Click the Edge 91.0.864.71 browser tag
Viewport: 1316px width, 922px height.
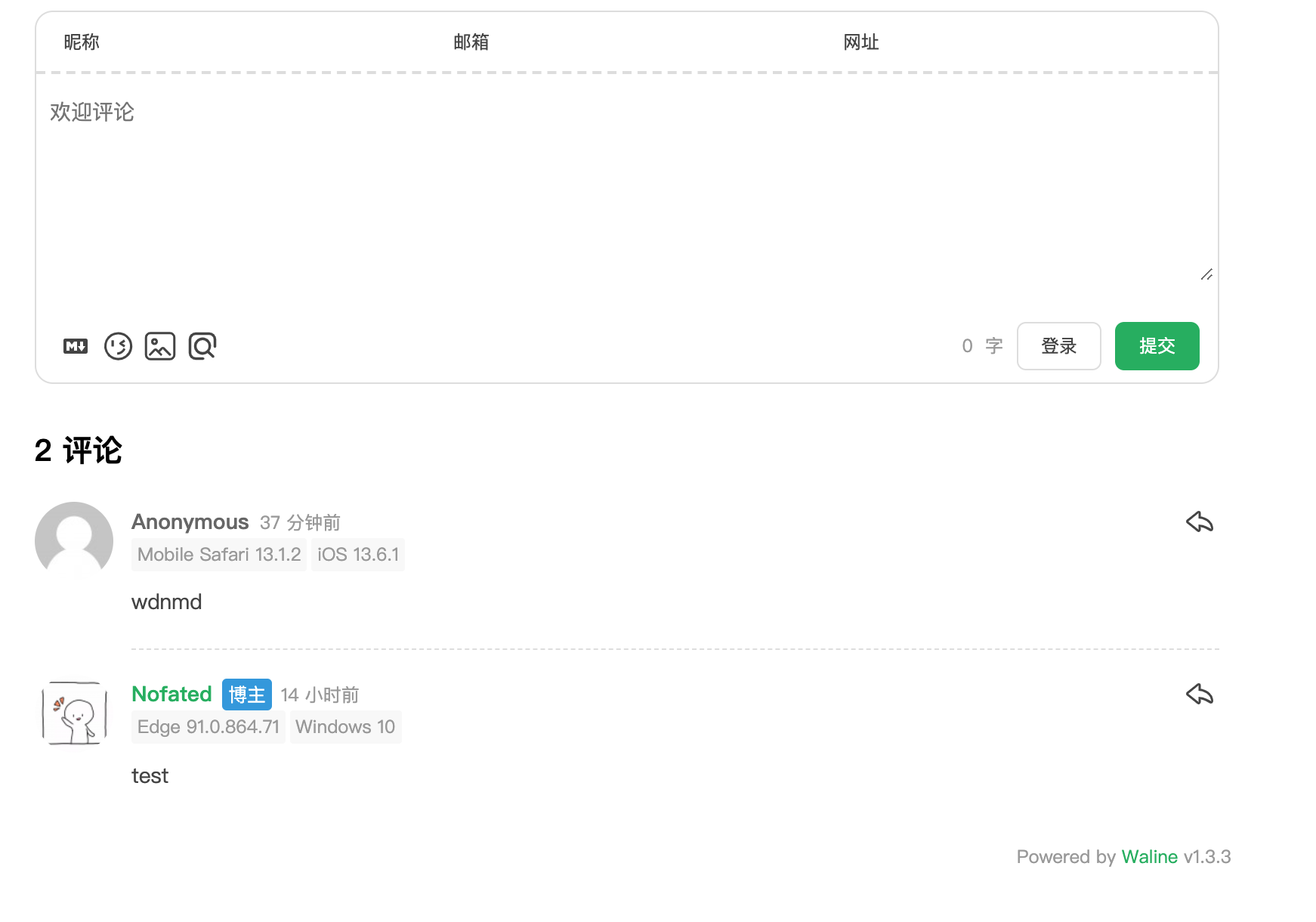click(208, 726)
